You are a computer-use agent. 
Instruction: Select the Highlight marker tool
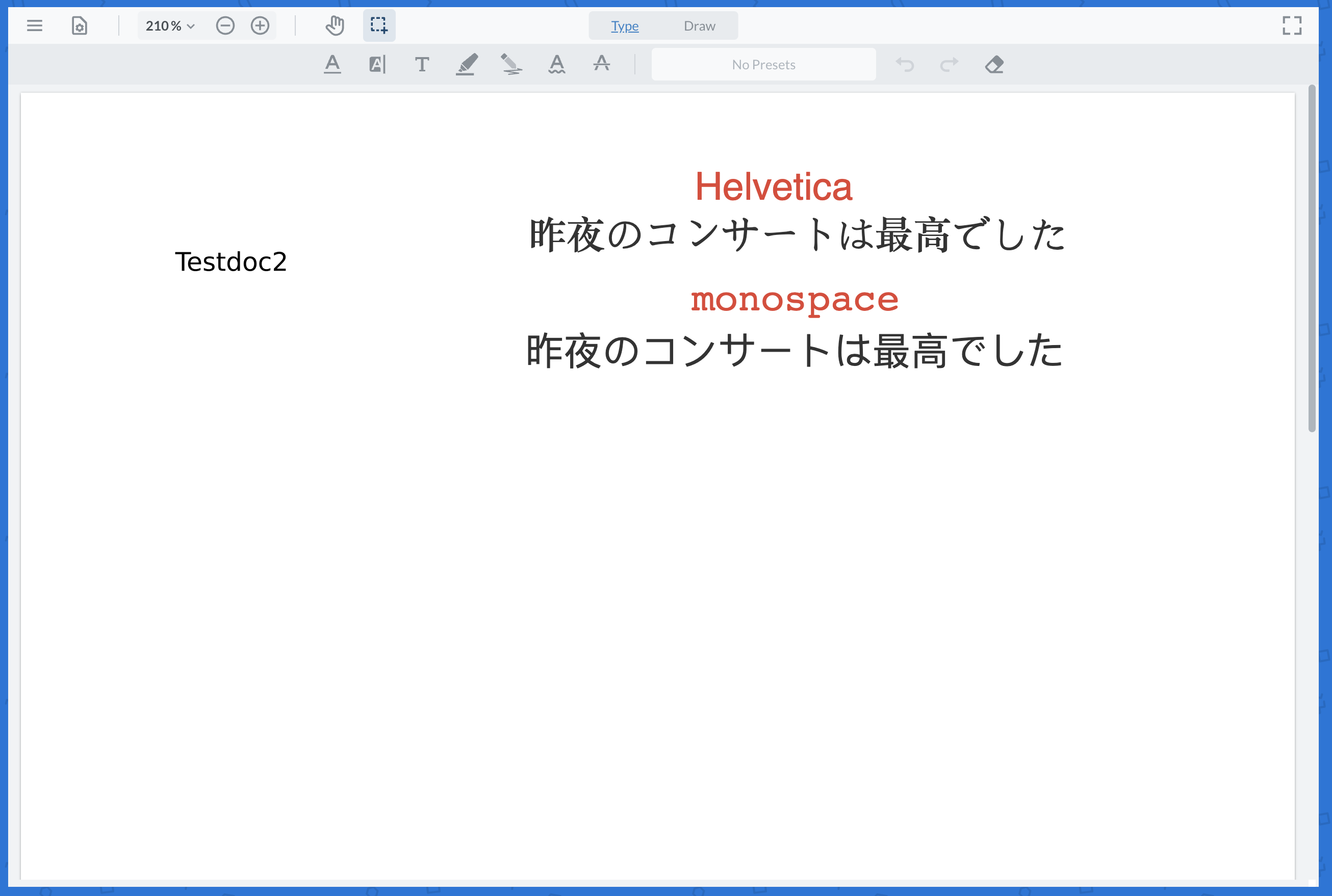coord(467,65)
